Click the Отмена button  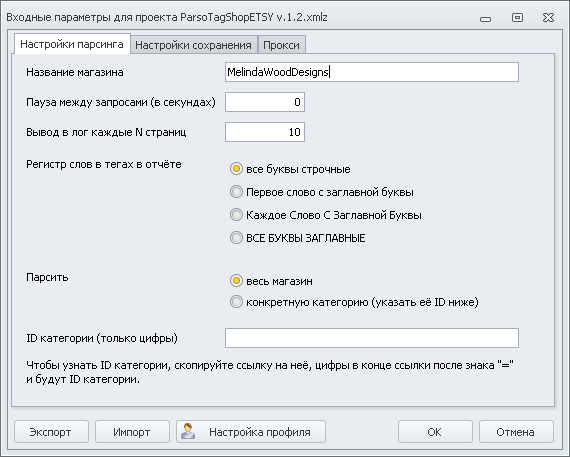(x=516, y=432)
